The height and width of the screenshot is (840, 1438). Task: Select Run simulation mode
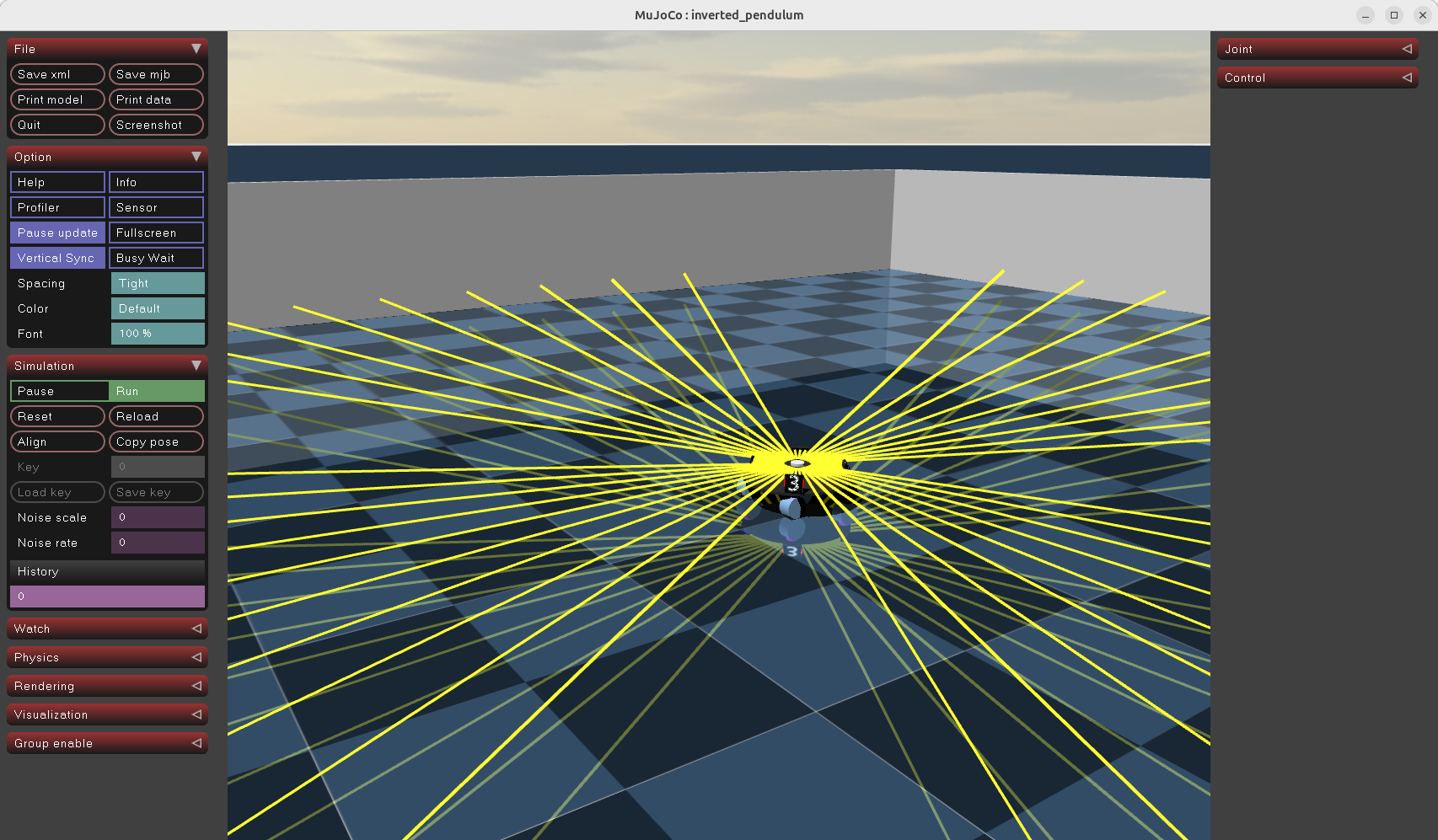157,391
